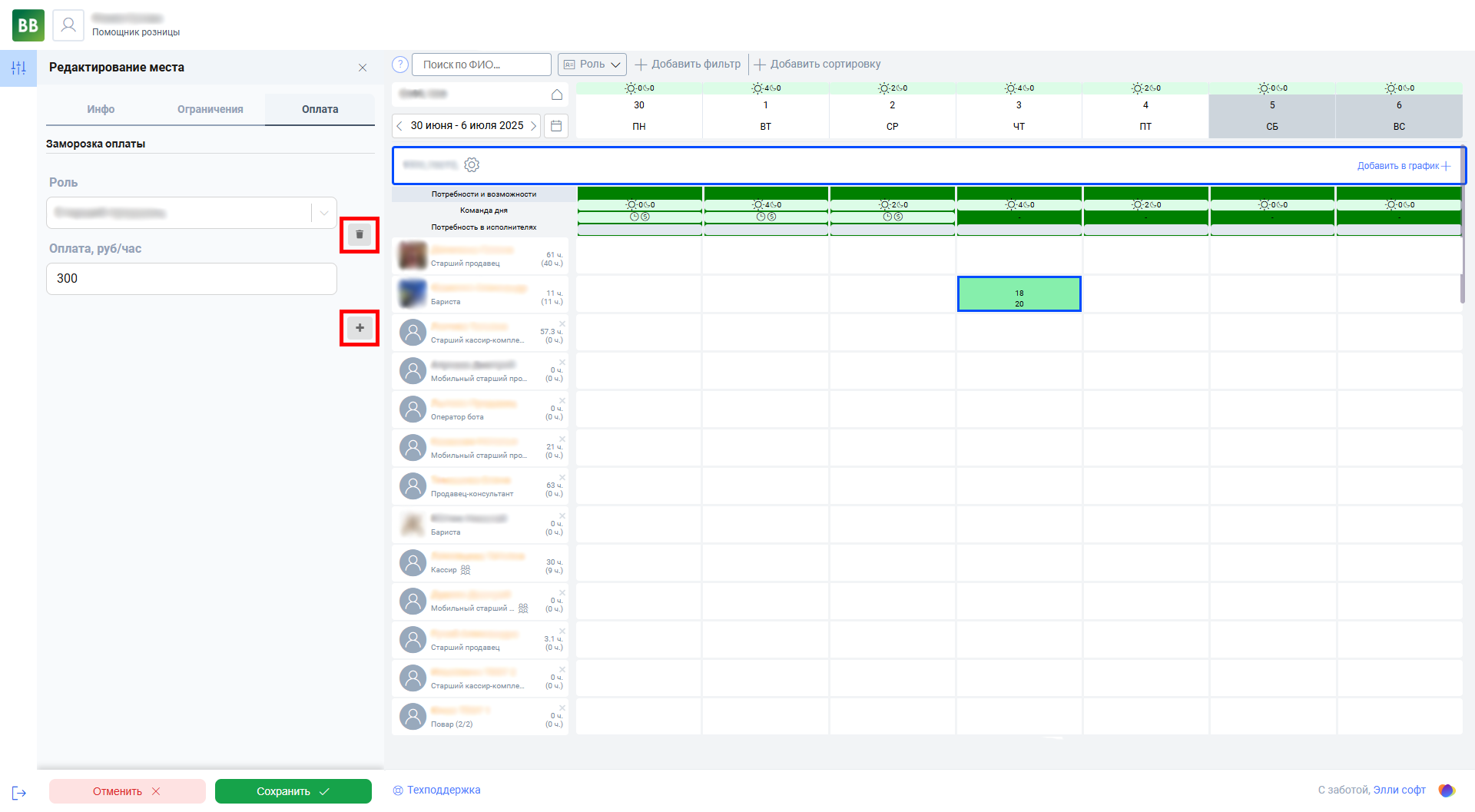Image resolution: width=1475 pixels, height=812 pixels.
Task: Click group icon beside Мобильный старший …
Action: click(523, 608)
